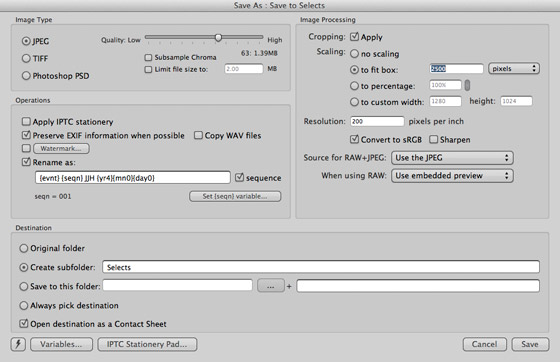Click Set {seqn} variable button

pyautogui.click(x=235, y=196)
